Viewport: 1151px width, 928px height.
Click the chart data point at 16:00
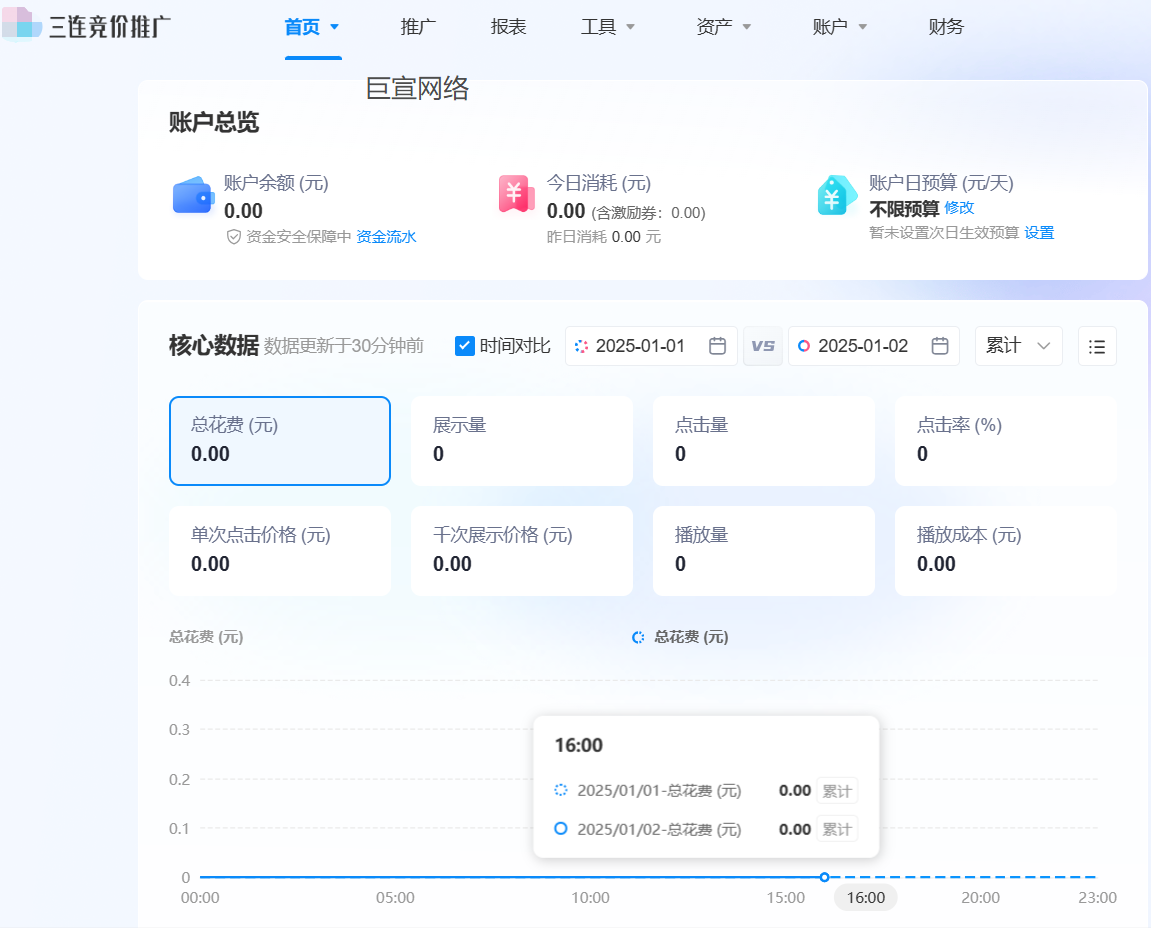click(x=824, y=877)
